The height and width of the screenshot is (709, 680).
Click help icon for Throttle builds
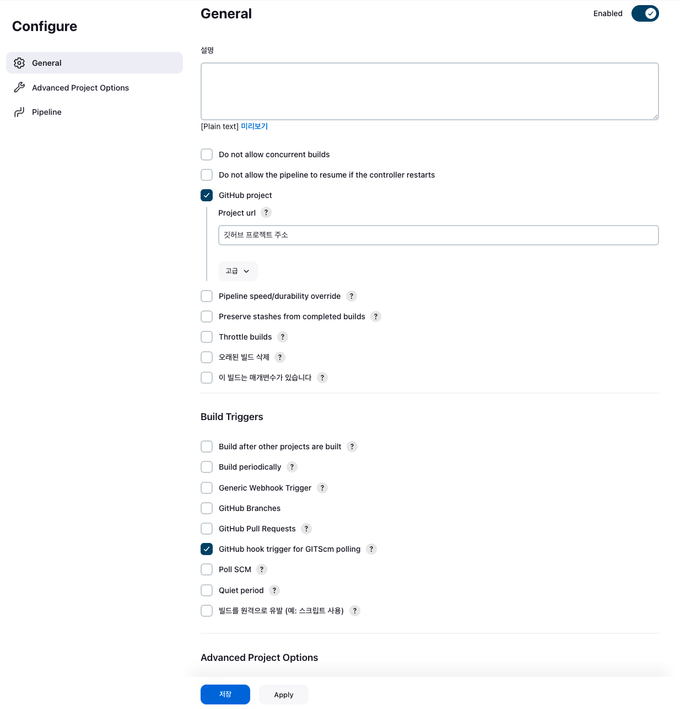click(283, 337)
